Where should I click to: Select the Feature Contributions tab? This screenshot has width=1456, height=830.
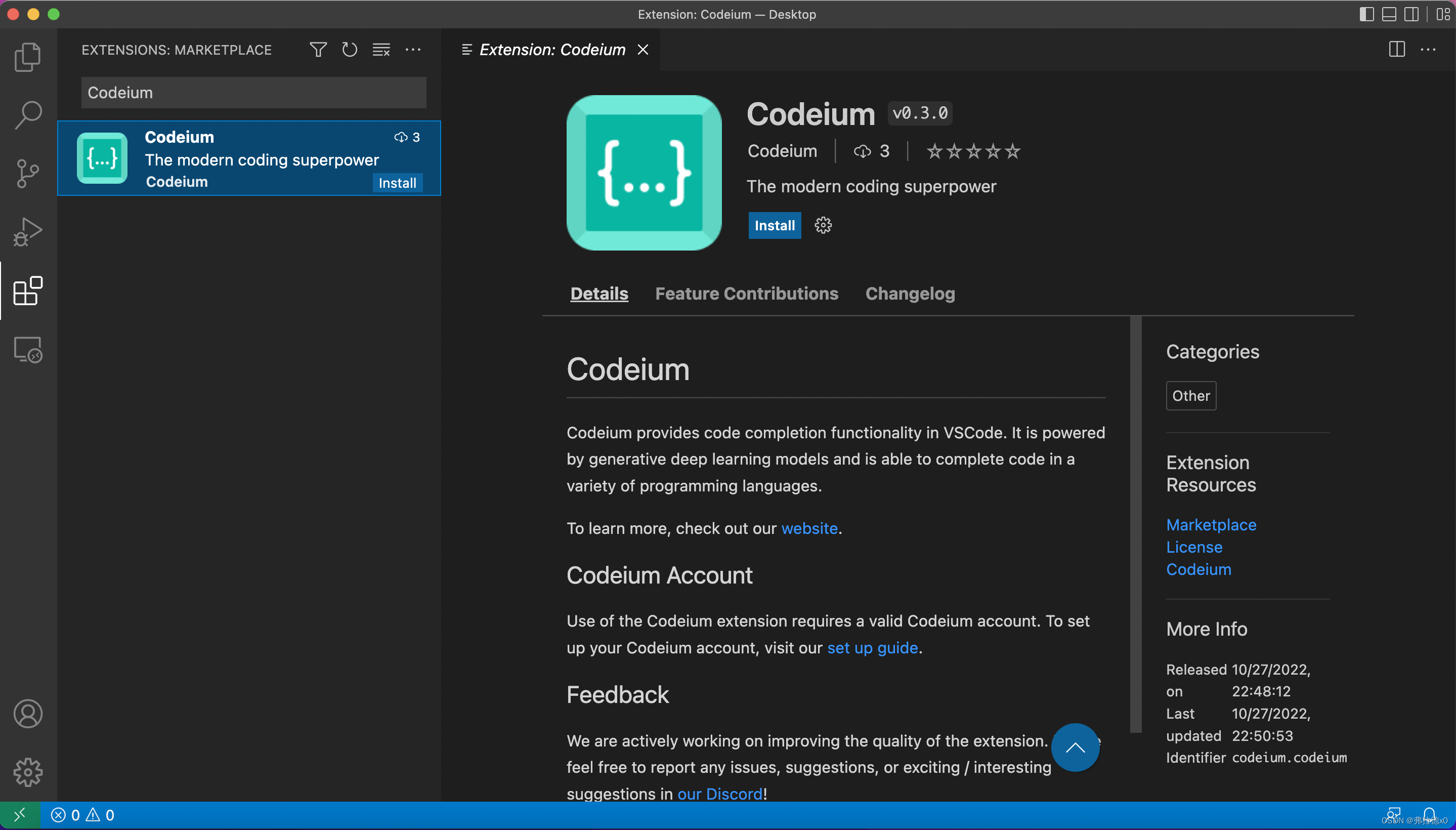pyautogui.click(x=746, y=294)
